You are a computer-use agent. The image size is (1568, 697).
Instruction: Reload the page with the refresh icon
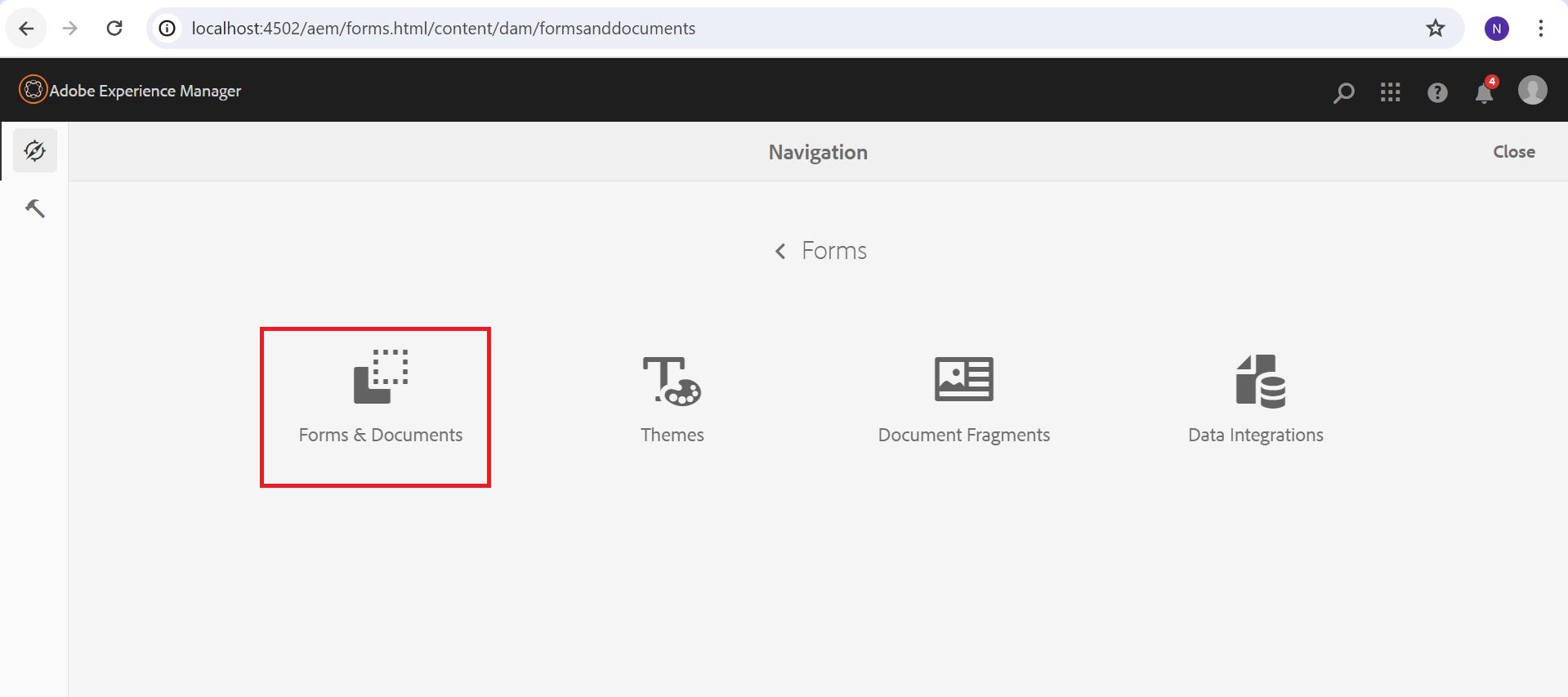(x=114, y=29)
